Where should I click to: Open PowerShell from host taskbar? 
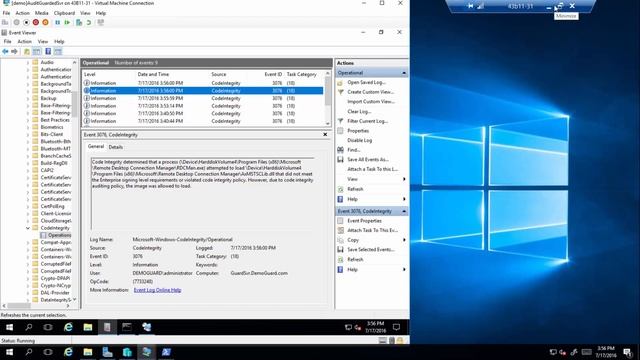coord(166,352)
